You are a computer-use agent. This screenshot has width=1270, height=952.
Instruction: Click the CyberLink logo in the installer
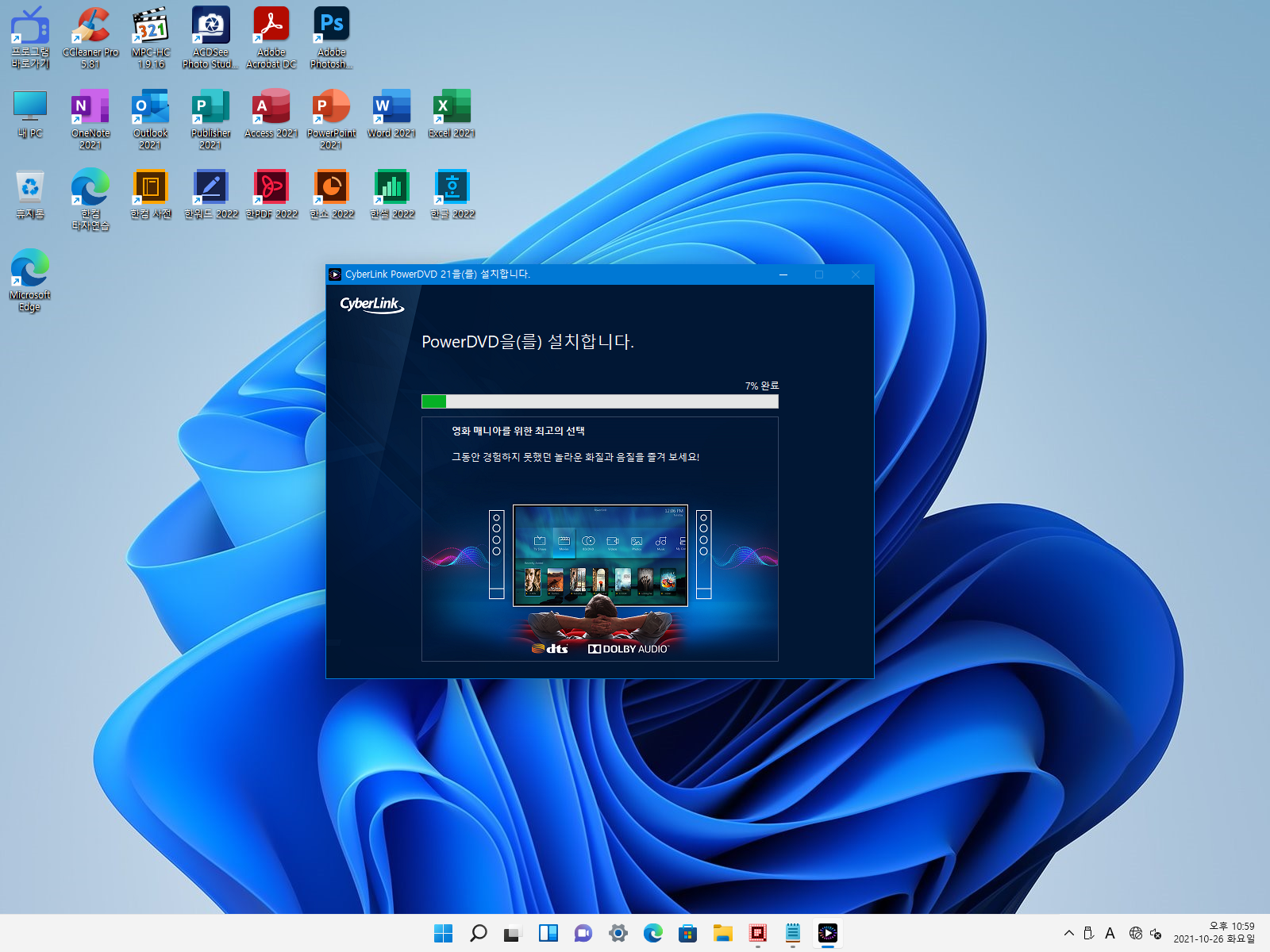371,305
